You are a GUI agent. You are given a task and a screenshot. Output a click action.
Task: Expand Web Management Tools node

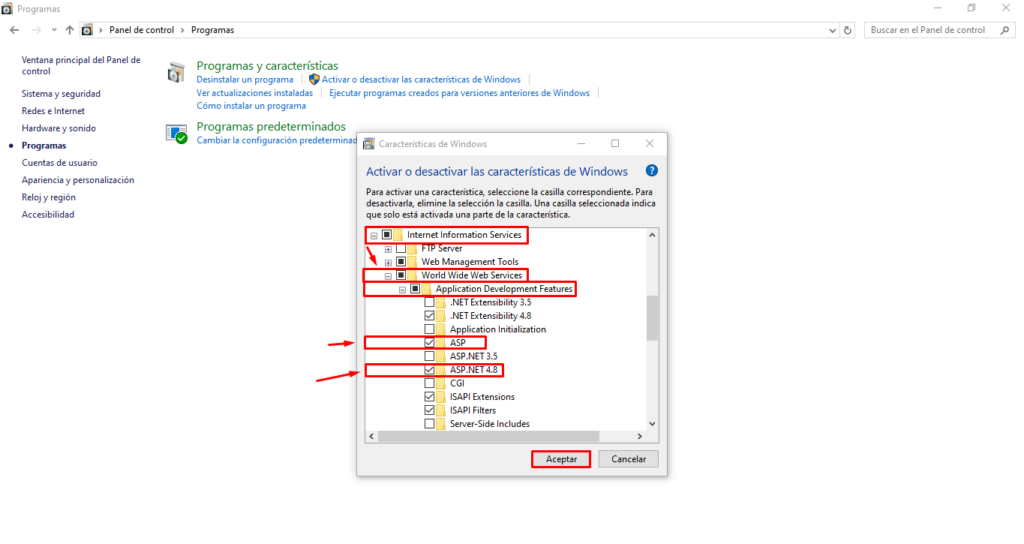click(388, 263)
